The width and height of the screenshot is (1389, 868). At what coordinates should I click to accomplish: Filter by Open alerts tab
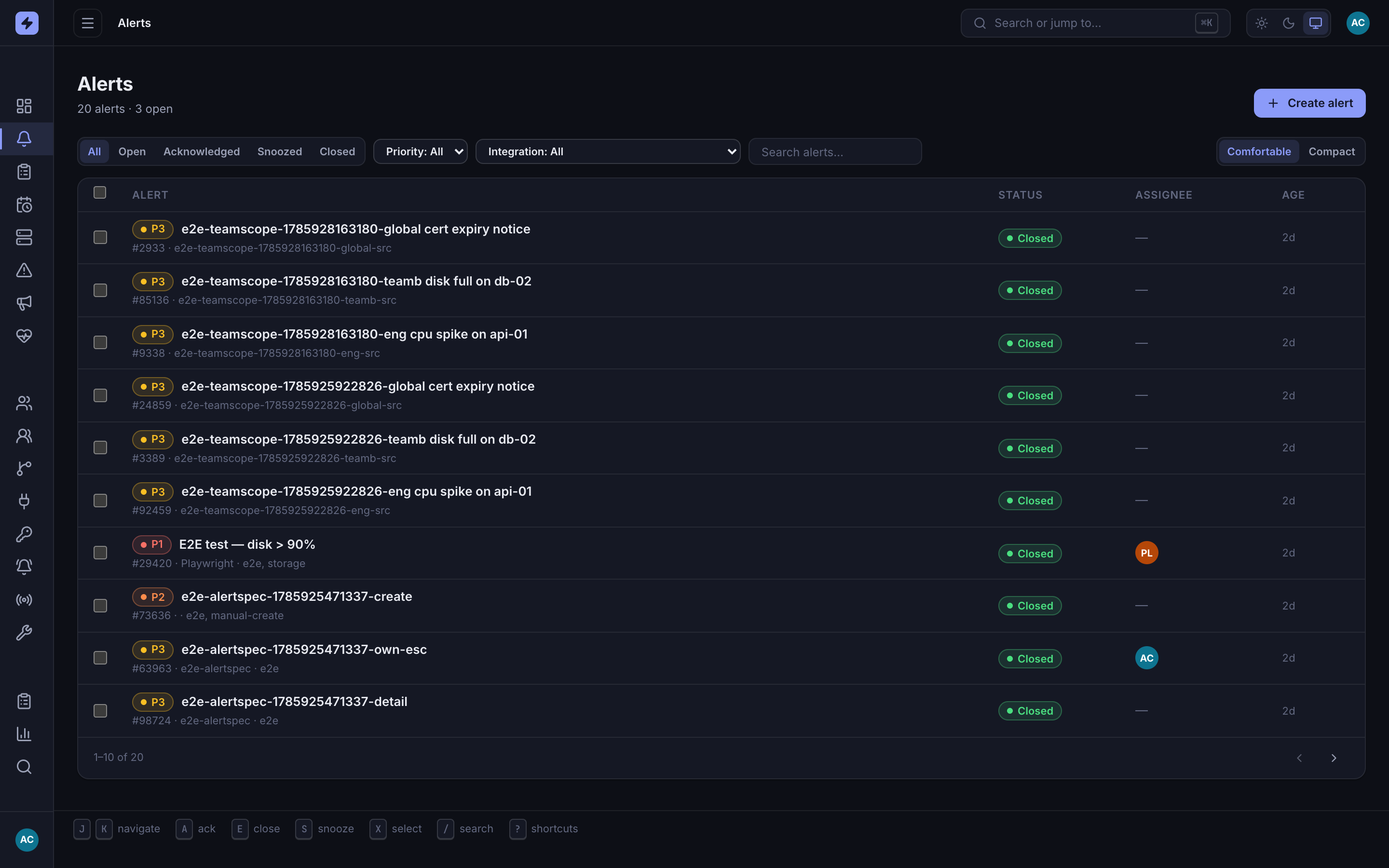click(x=132, y=151)
